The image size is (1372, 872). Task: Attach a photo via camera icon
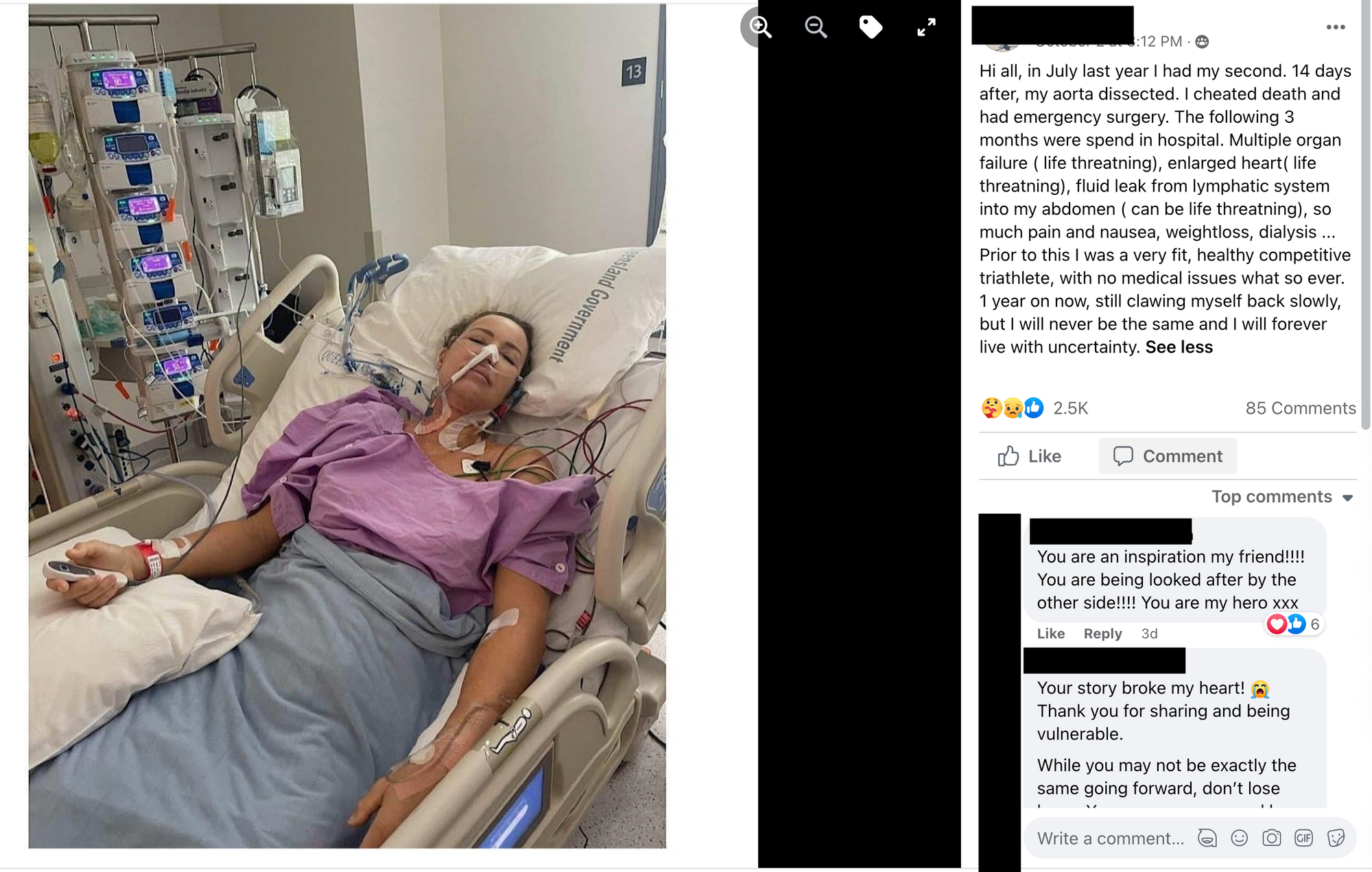pyautogui.click(x=1271, y=838)
